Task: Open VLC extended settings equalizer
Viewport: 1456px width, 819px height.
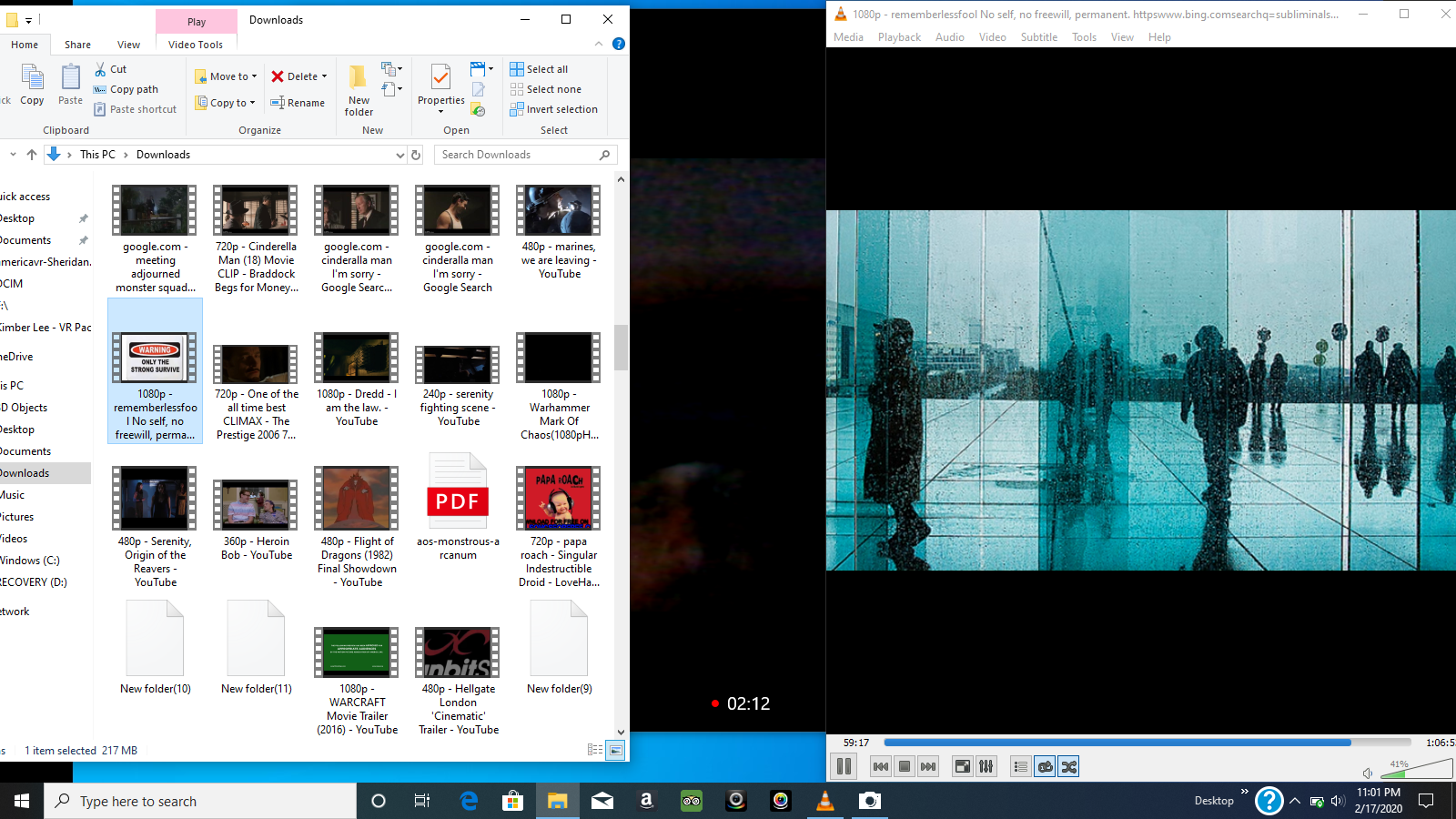Action: [x=986, y=766]
